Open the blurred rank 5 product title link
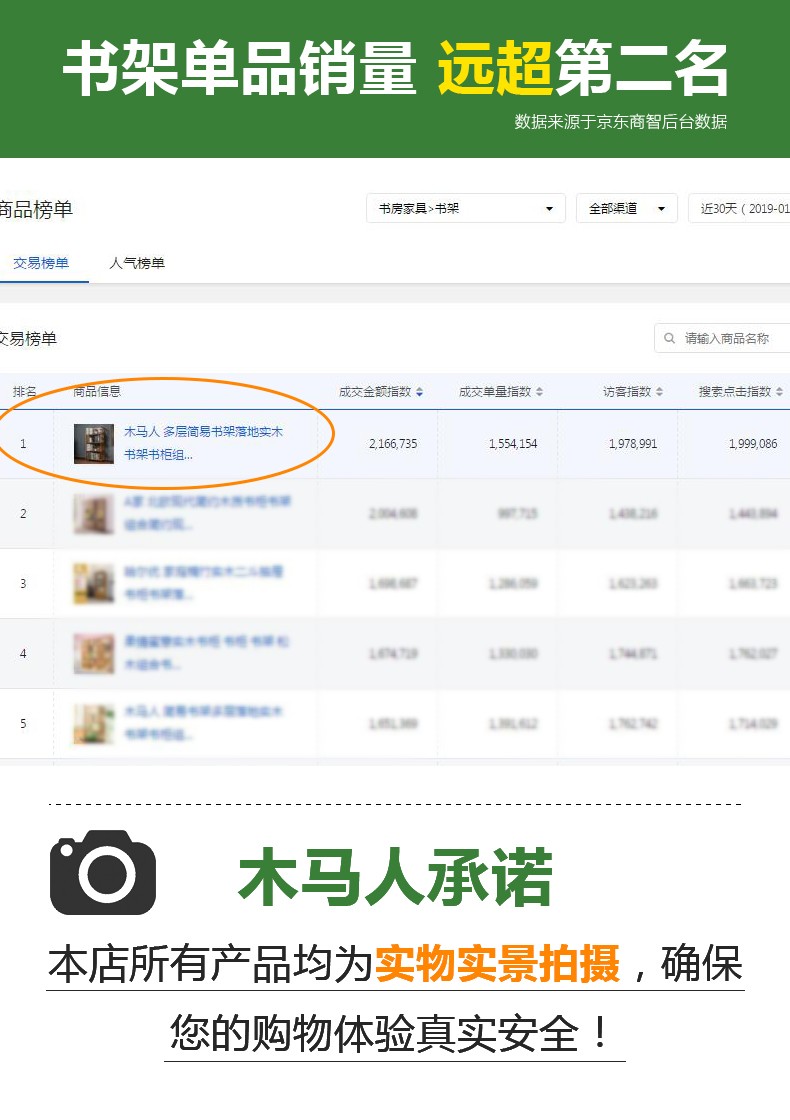 pos(204,723)
